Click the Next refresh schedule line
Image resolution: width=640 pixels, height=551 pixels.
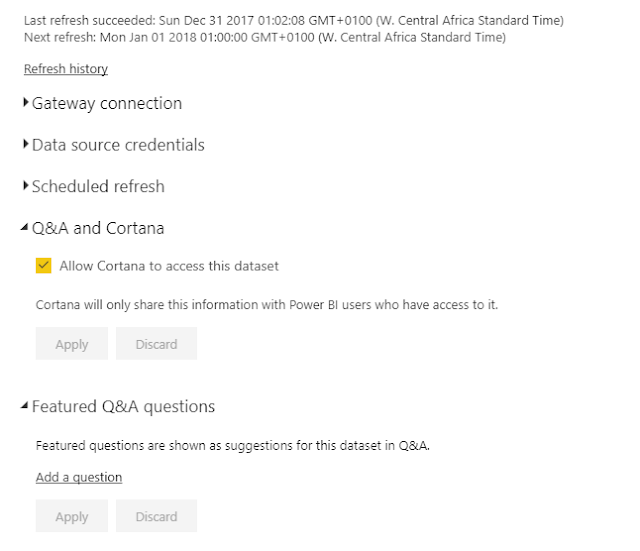point(264,37)
